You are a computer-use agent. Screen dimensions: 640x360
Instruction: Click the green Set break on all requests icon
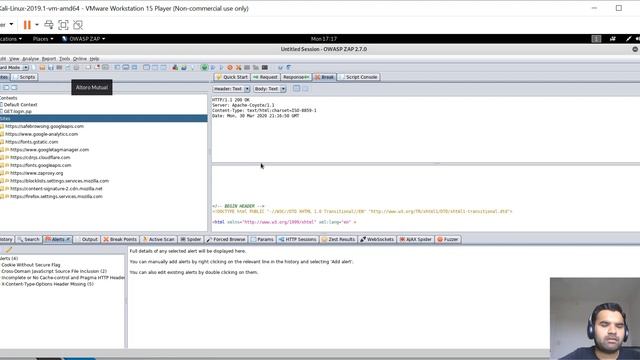[x=204, y=67]
